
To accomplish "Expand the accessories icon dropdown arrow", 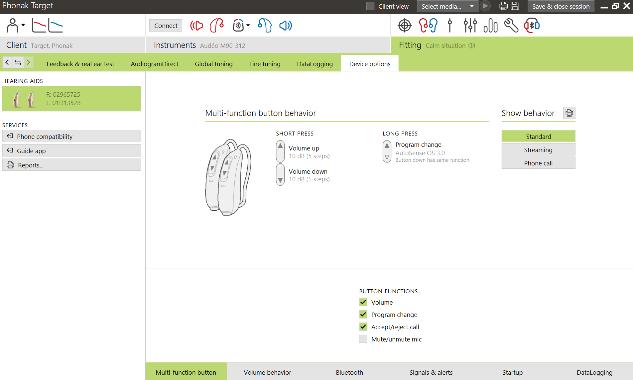I will (x=248, y=25).
